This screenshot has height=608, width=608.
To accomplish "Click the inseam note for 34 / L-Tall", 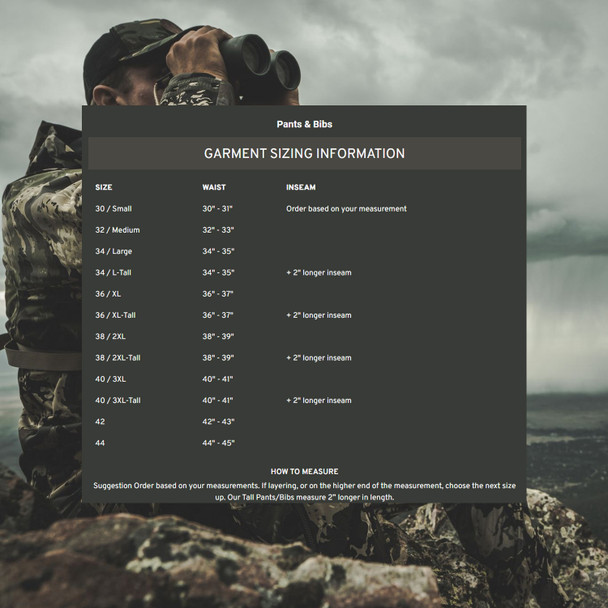I will point(319,273).
